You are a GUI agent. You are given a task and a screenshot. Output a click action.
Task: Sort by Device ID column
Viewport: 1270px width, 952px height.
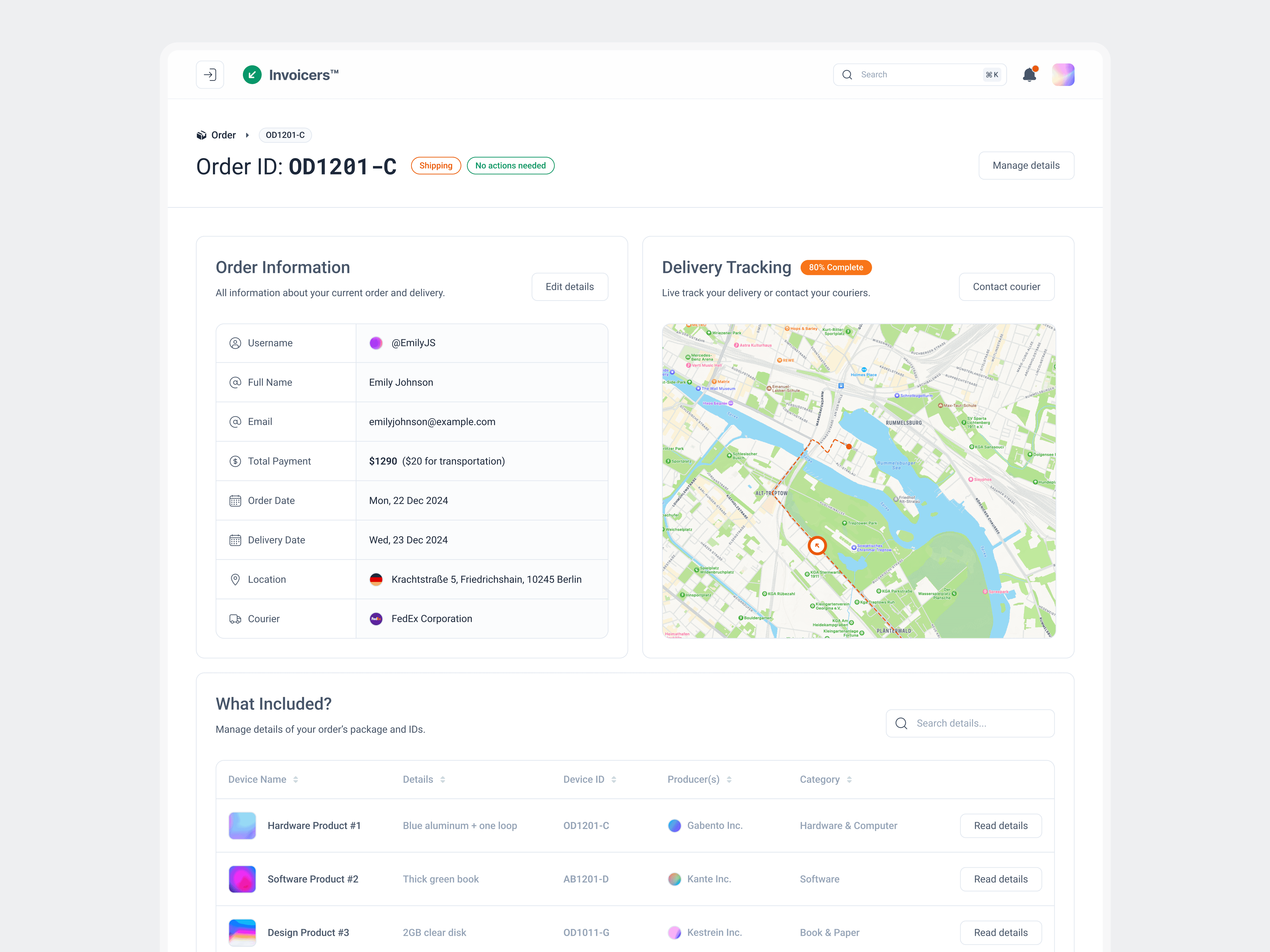tap(614, 779)
